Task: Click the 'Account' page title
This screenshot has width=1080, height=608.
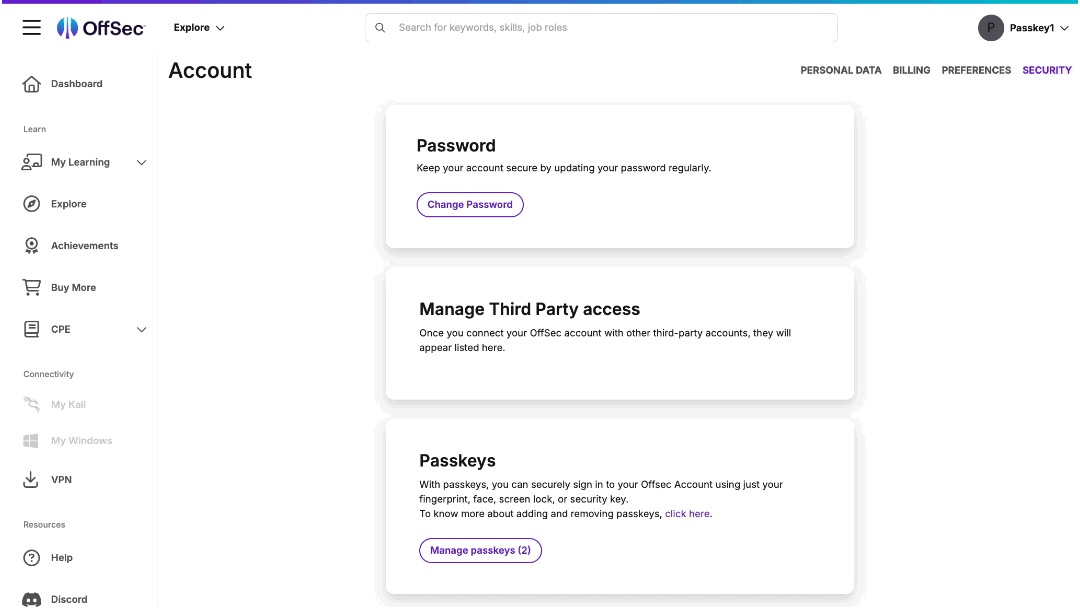Action: click(x=210, y=71)
